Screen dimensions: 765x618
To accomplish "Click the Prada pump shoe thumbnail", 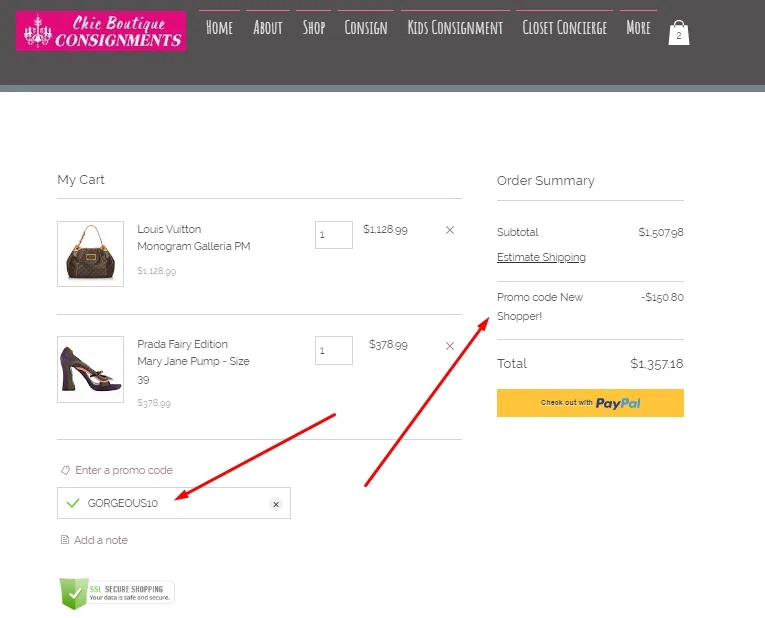I will coord(90,369).
